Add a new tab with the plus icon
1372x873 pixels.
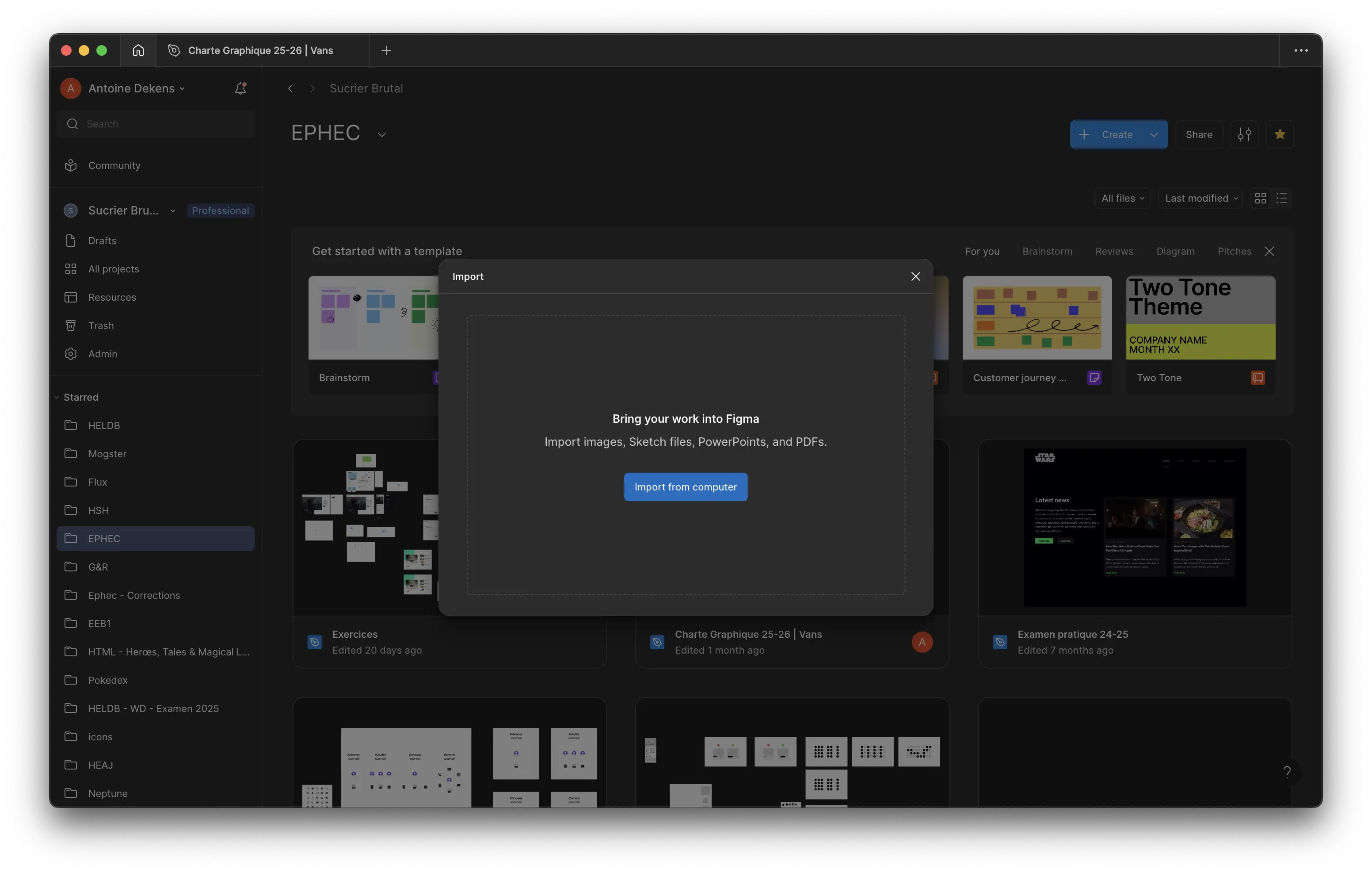tap(386, 50)
